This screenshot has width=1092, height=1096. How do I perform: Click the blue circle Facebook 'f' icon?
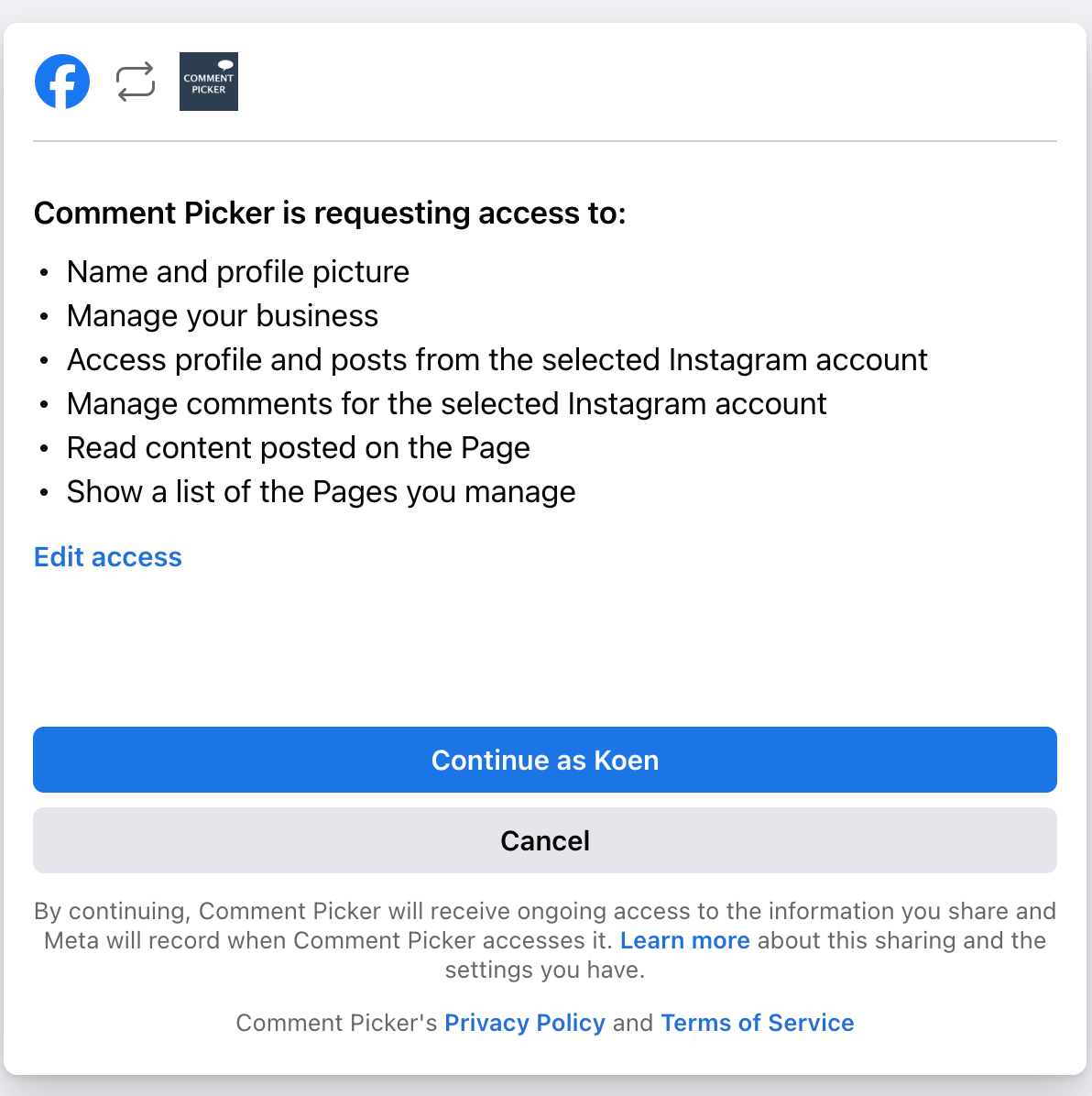[x=62, y=82]
